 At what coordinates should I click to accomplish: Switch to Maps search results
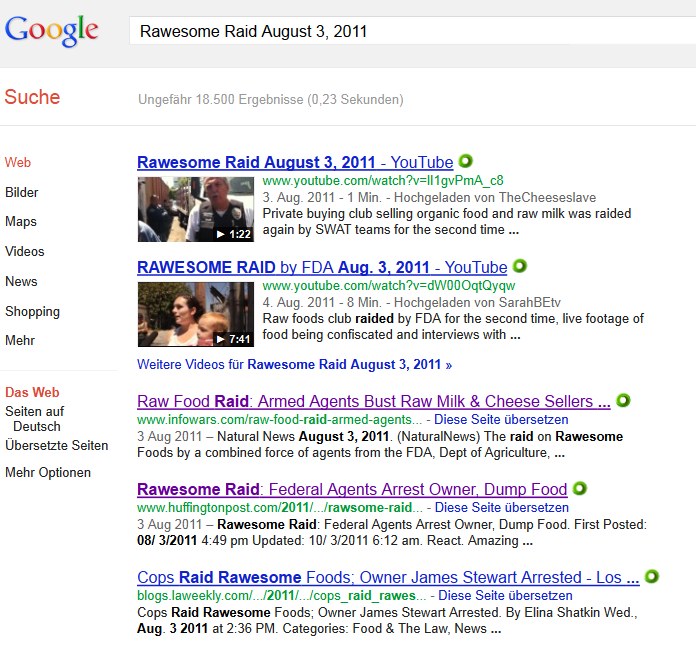click(21, 222)
